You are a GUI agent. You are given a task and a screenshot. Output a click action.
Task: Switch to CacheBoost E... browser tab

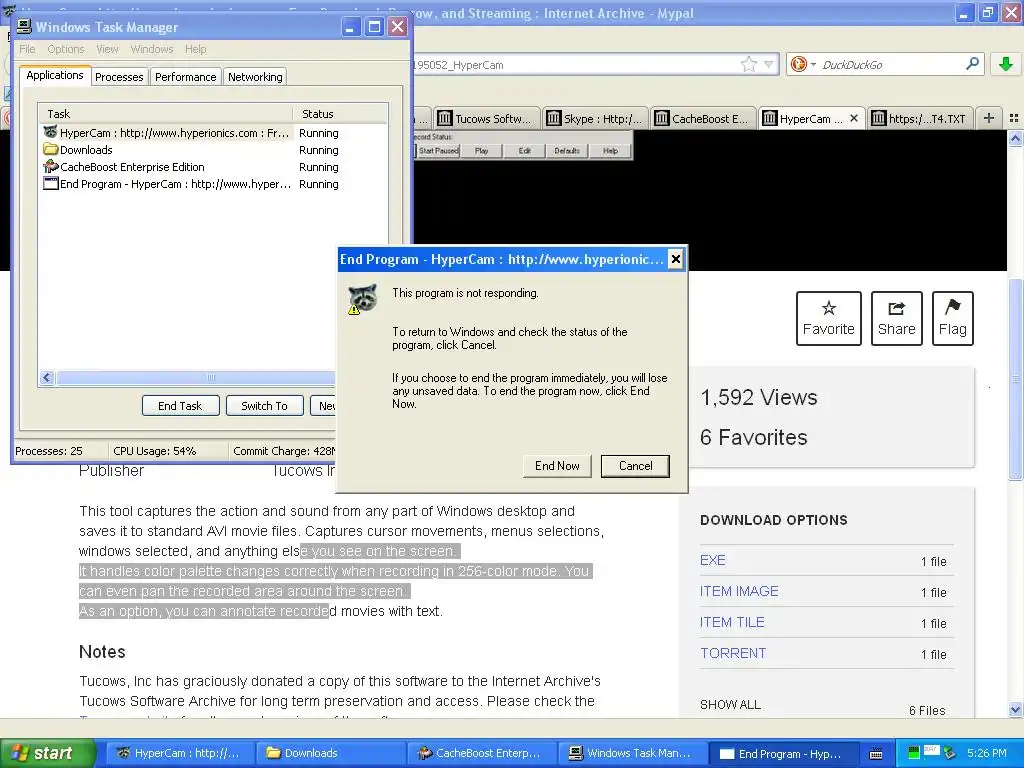point(702,118)
